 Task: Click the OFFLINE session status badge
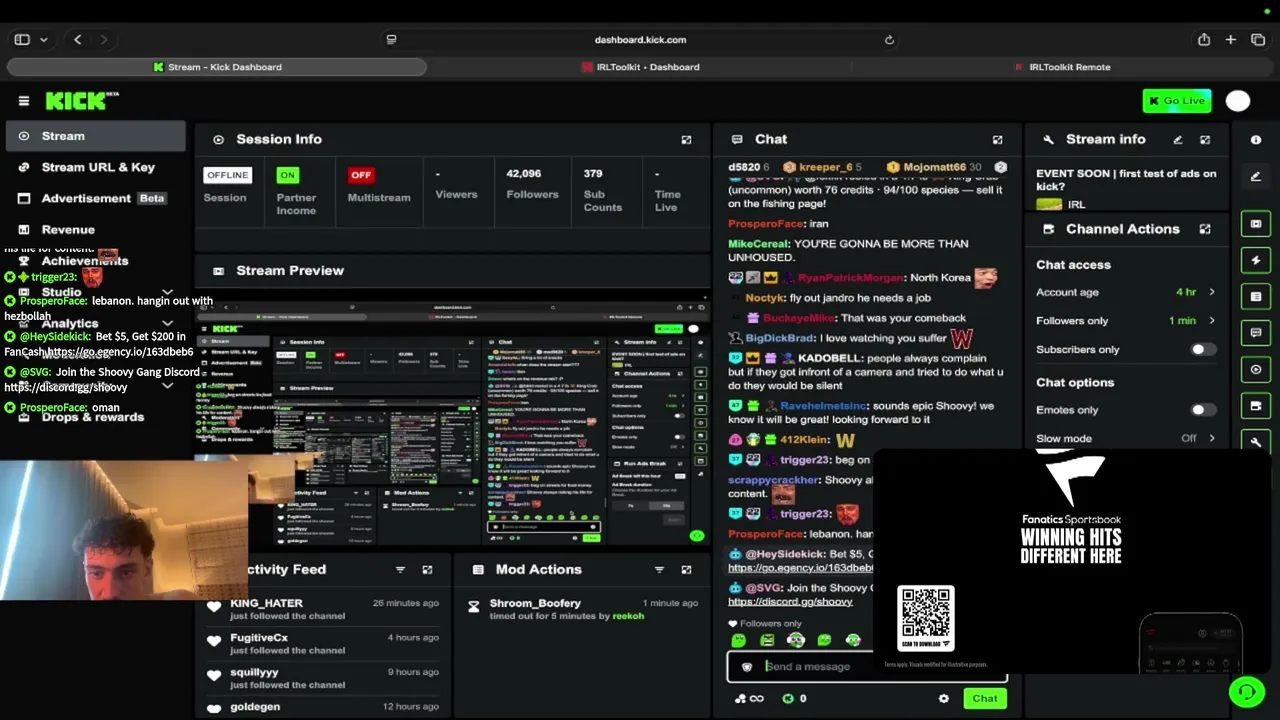[227, 175]
